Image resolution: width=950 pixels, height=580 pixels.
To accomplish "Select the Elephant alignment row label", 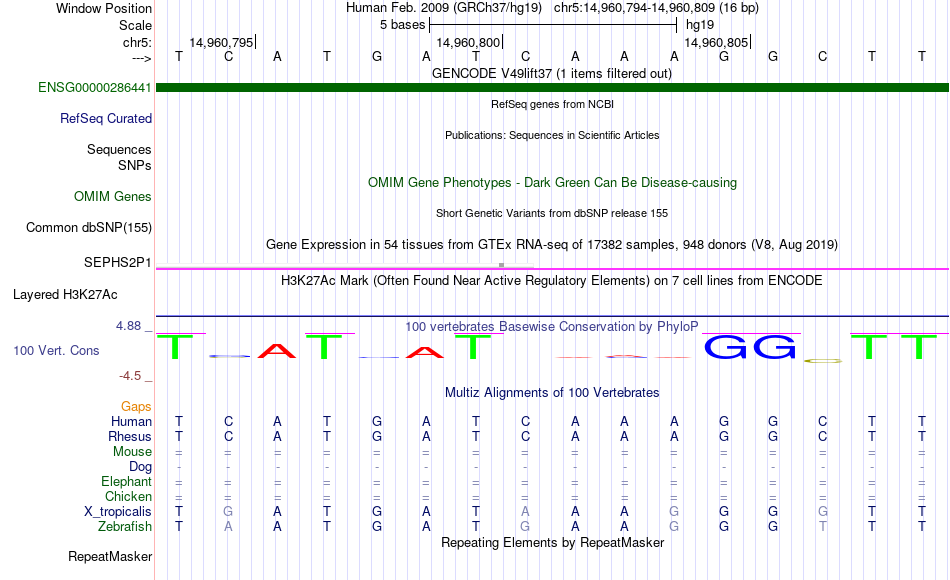I will (x=127, y=481).
